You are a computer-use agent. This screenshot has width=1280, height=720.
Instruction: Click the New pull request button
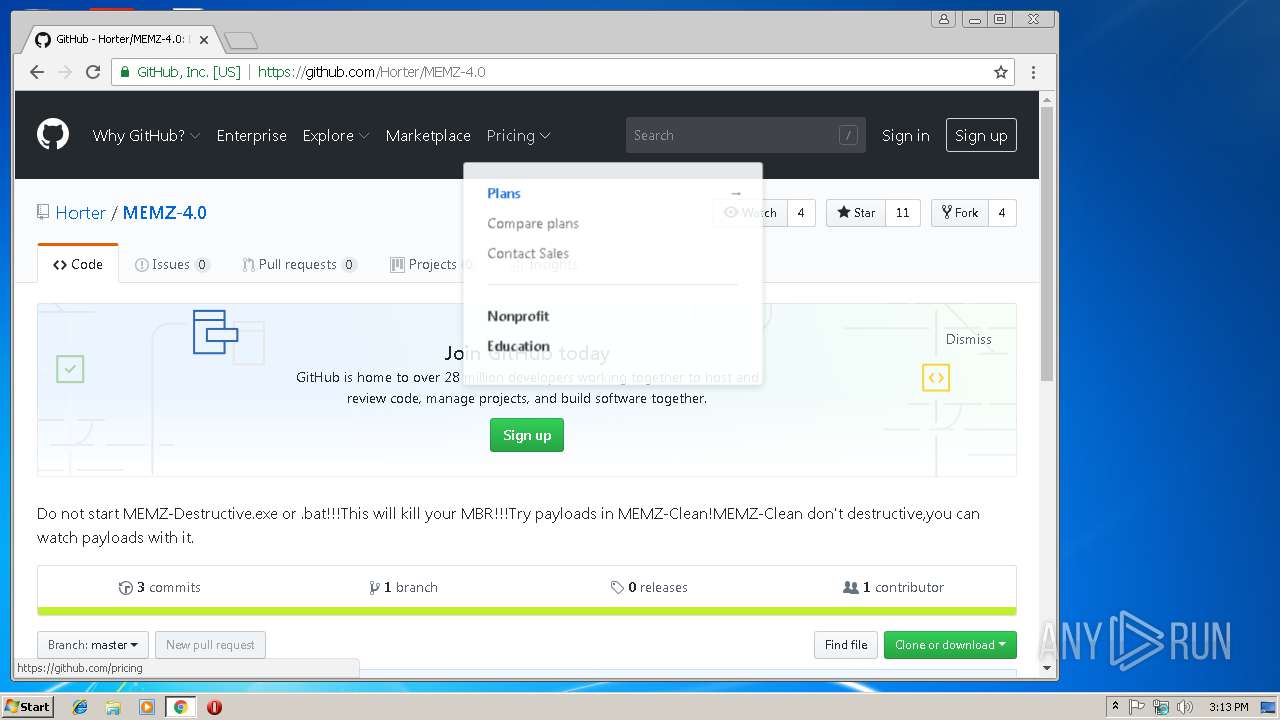click(x=210, y=645)
